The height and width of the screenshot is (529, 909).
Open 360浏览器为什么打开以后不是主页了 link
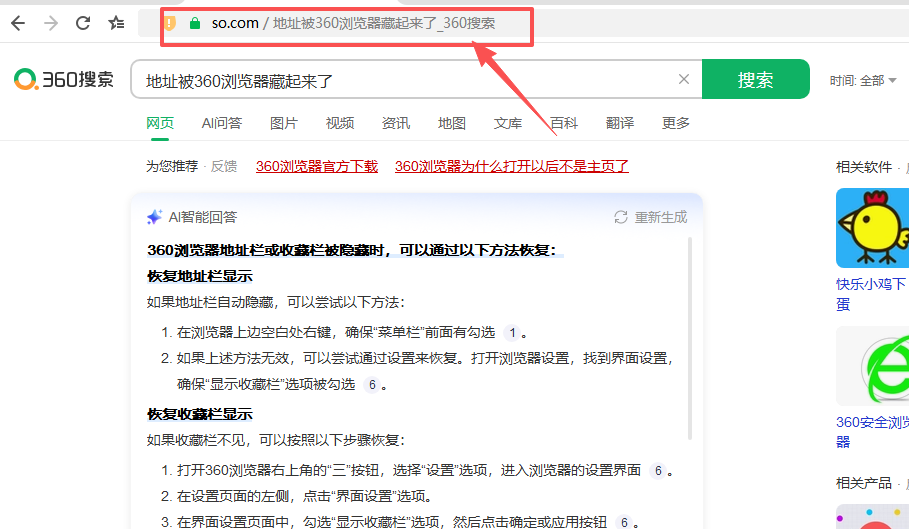pos(512,167)
